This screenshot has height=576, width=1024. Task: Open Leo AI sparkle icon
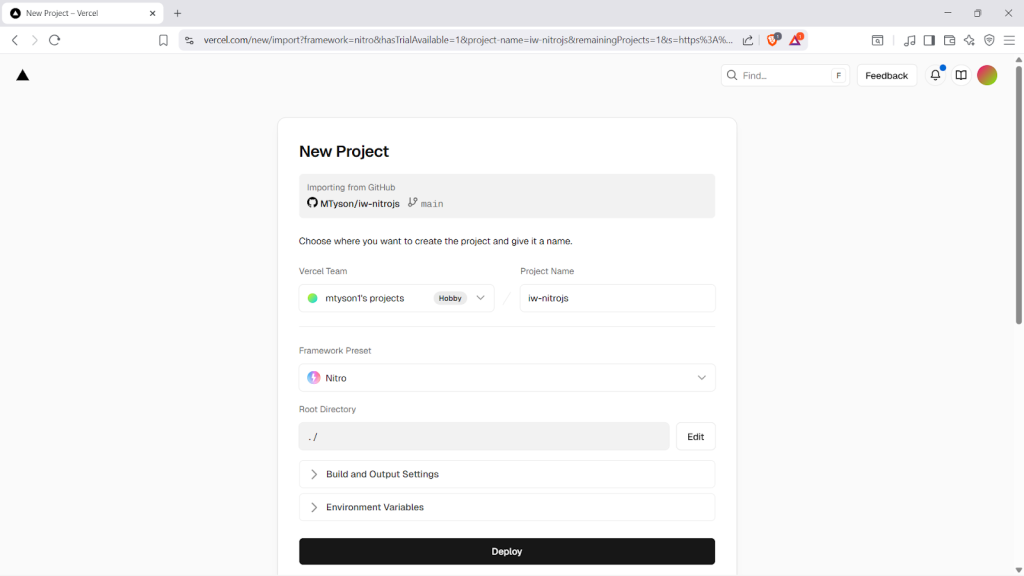969,40
